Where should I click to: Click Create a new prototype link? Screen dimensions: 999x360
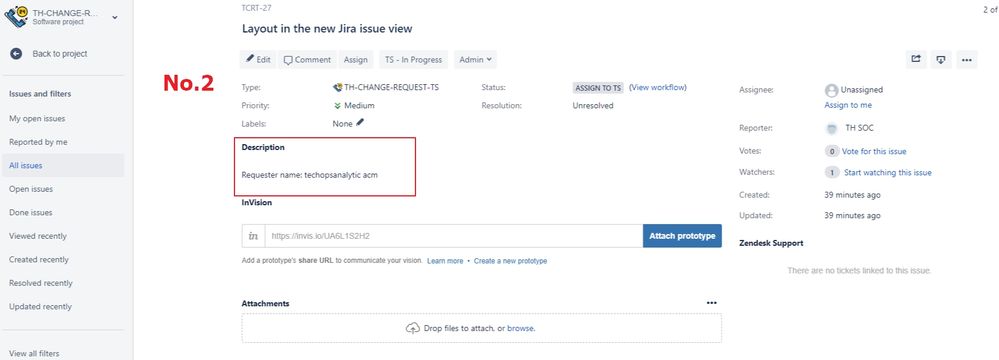point(510,261)
